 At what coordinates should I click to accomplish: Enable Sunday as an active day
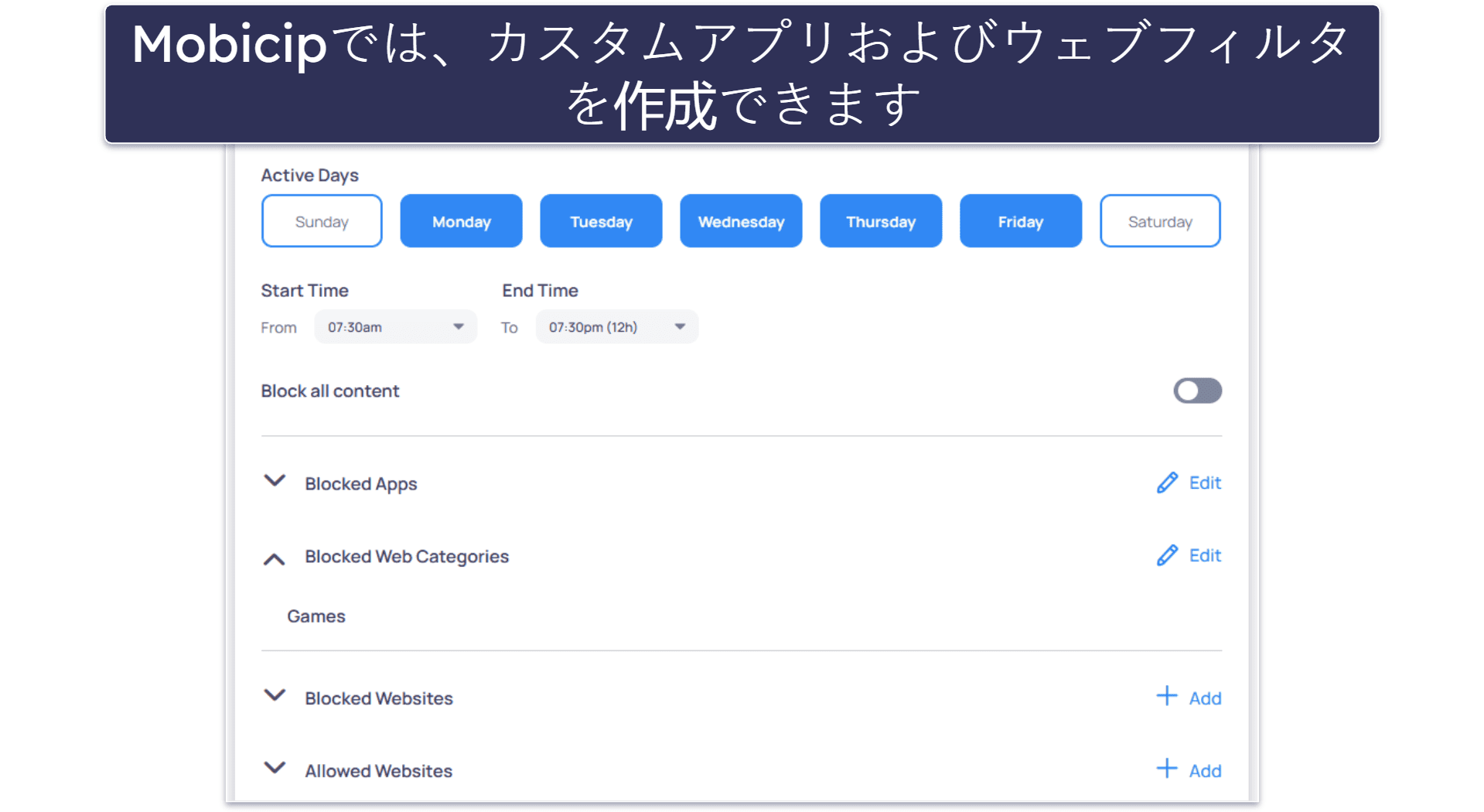(322, 221)
